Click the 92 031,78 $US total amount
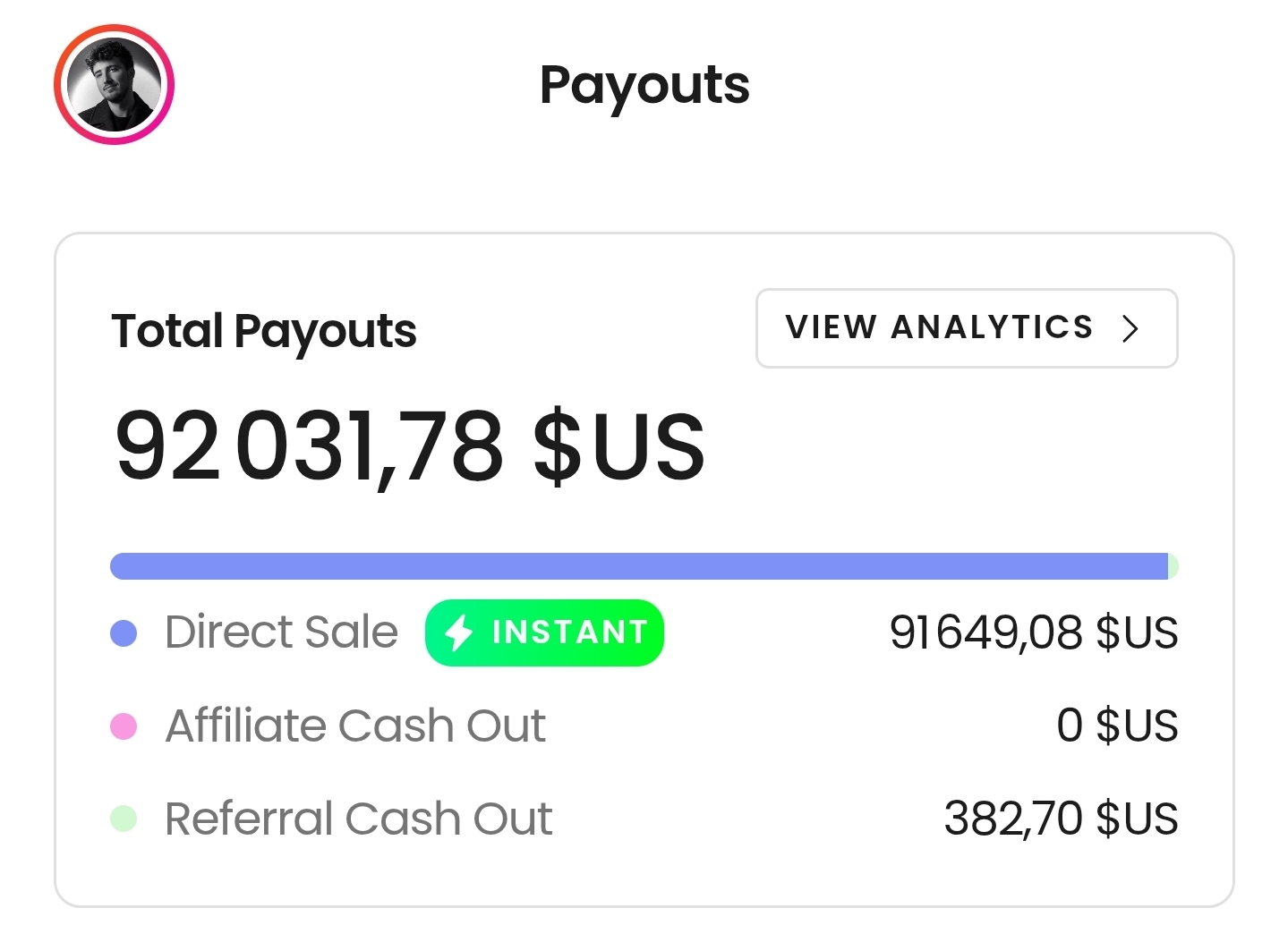 click(x=408, y=445)
